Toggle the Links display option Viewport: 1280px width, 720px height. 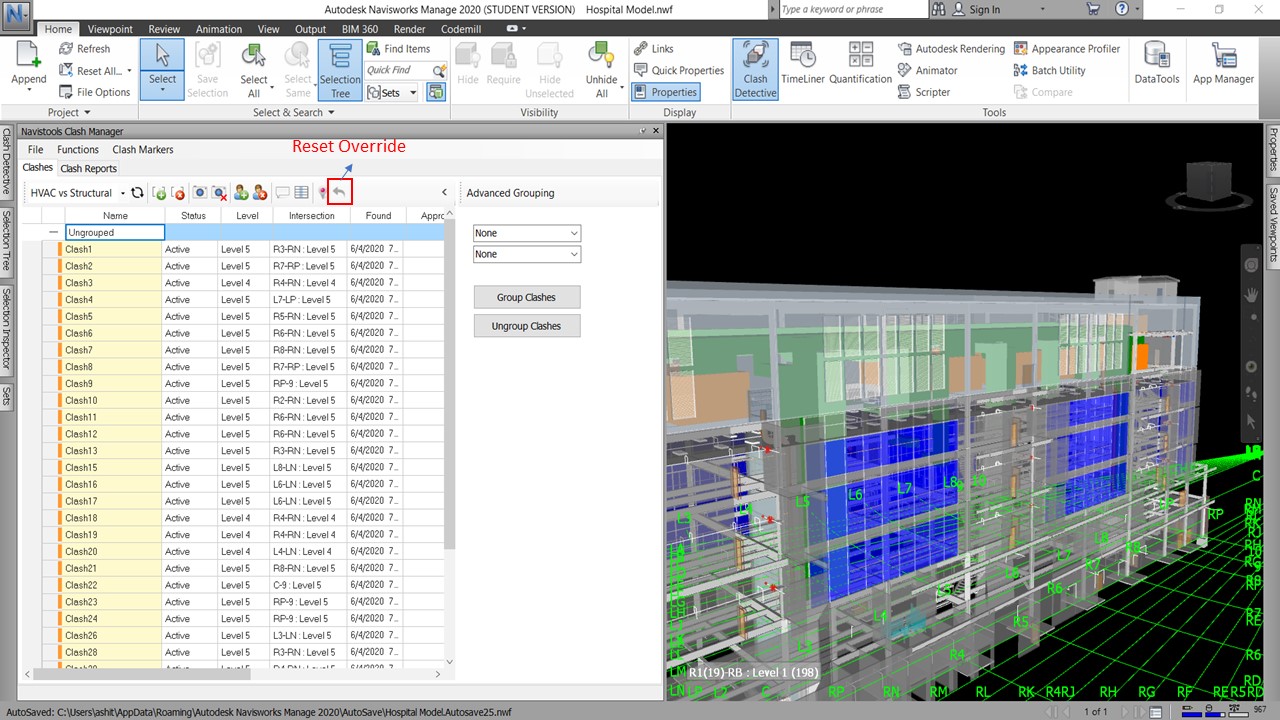[x=654, y=48]
